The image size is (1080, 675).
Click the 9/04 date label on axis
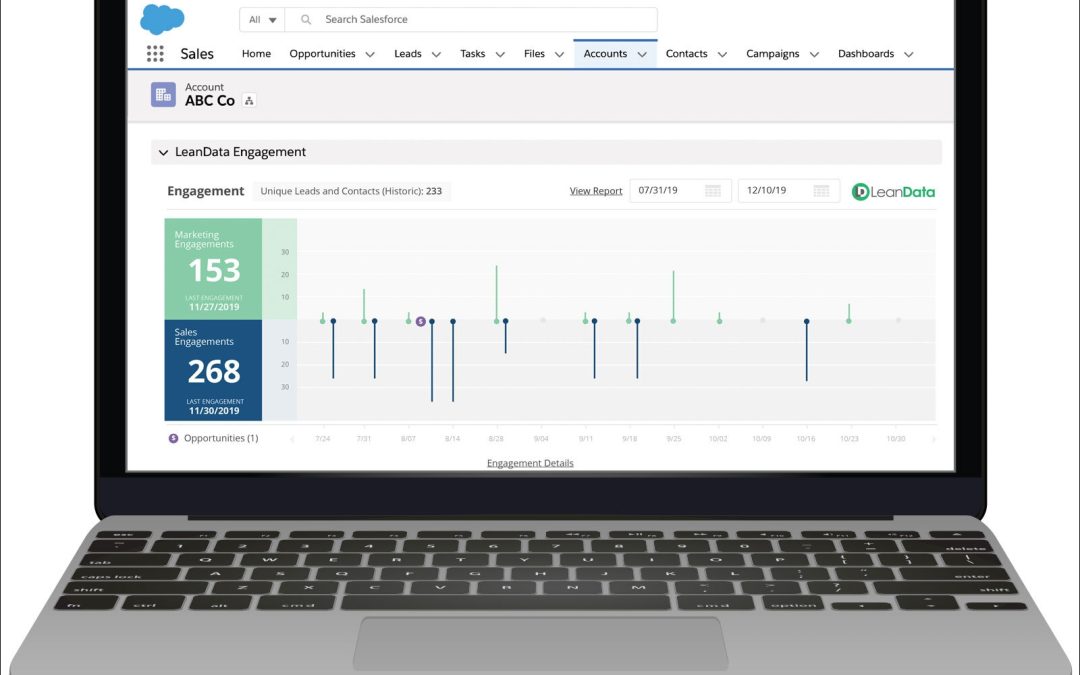[x=541, y=439]
